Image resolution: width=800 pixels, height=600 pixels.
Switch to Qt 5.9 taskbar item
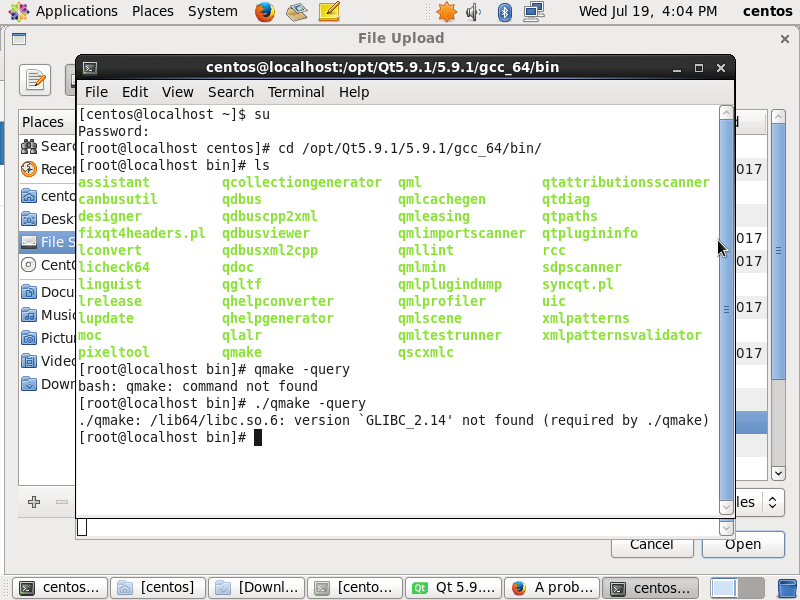pos(454,588)
